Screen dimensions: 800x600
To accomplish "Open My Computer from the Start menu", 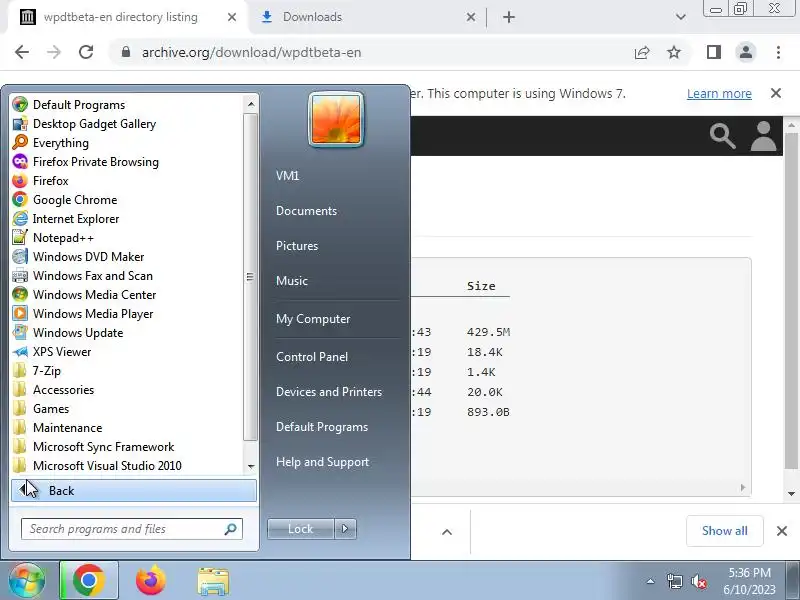I will [x=313, y=319].
